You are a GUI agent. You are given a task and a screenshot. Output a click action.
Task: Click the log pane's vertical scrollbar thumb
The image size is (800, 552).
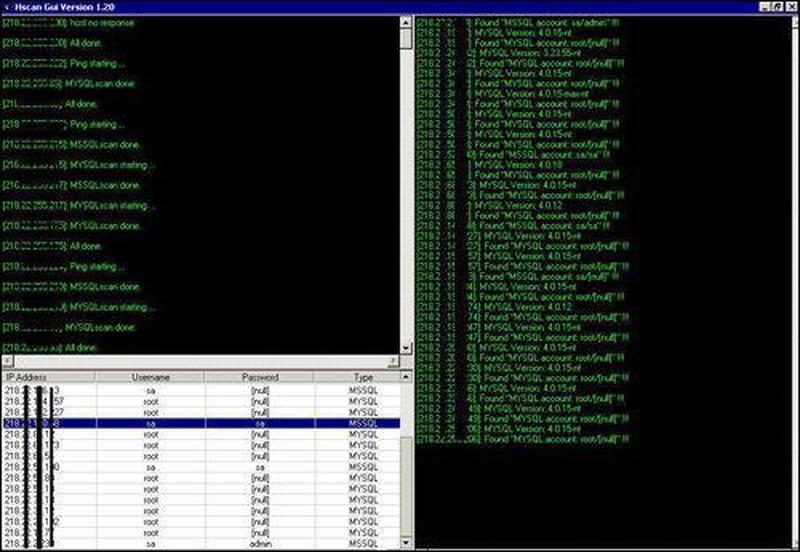pyautogui.click(x=406, y=38)
